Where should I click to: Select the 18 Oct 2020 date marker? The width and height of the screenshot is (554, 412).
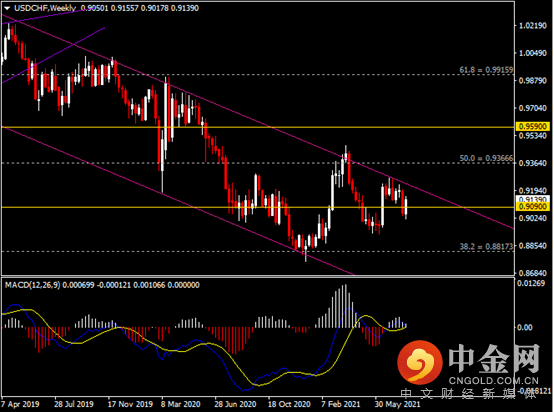[x=289, y=404]
